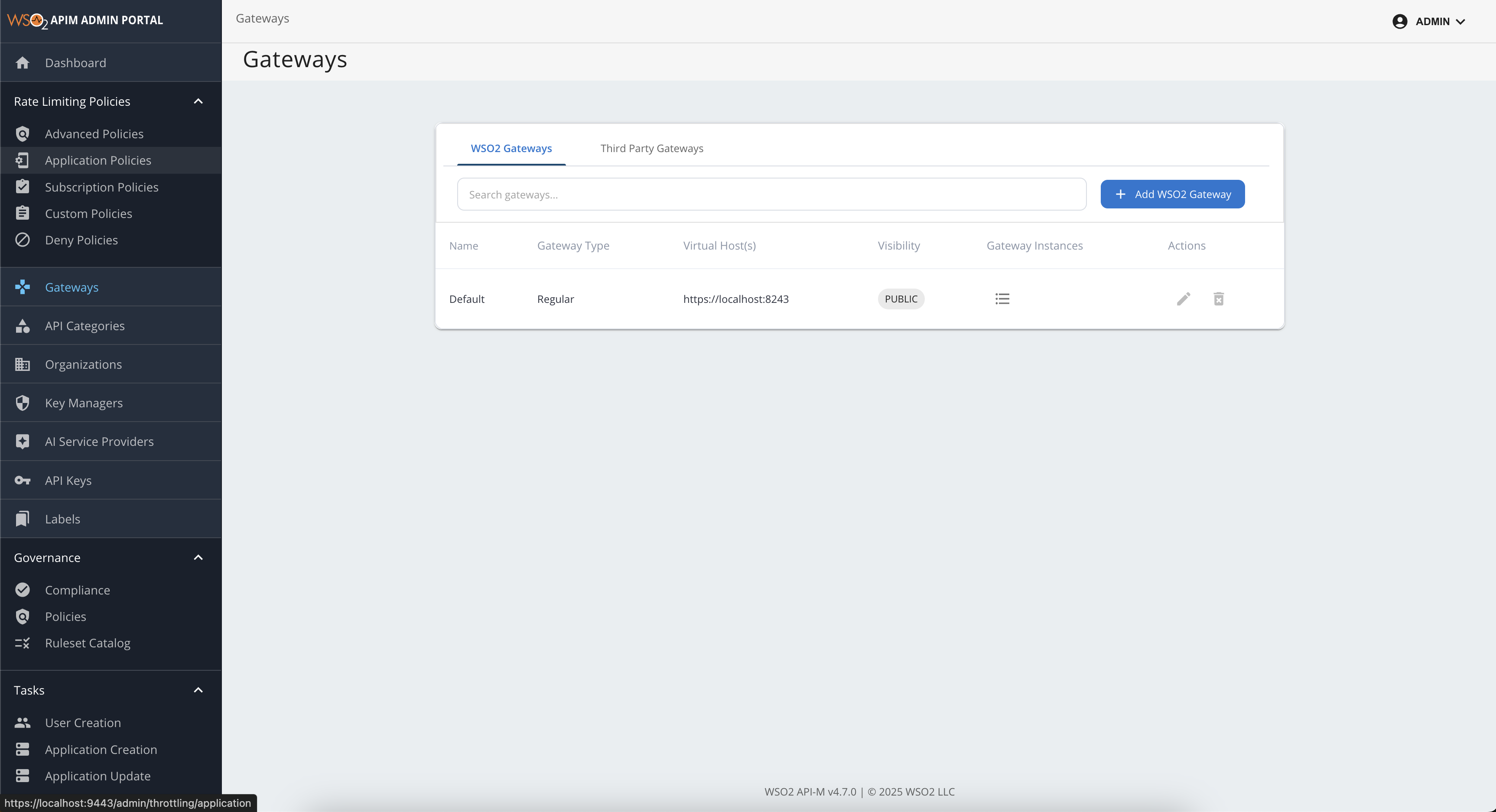Viewport: 1496px width, 812px height.
Task: Click the Application Policies icon
Action: point(22,160)
